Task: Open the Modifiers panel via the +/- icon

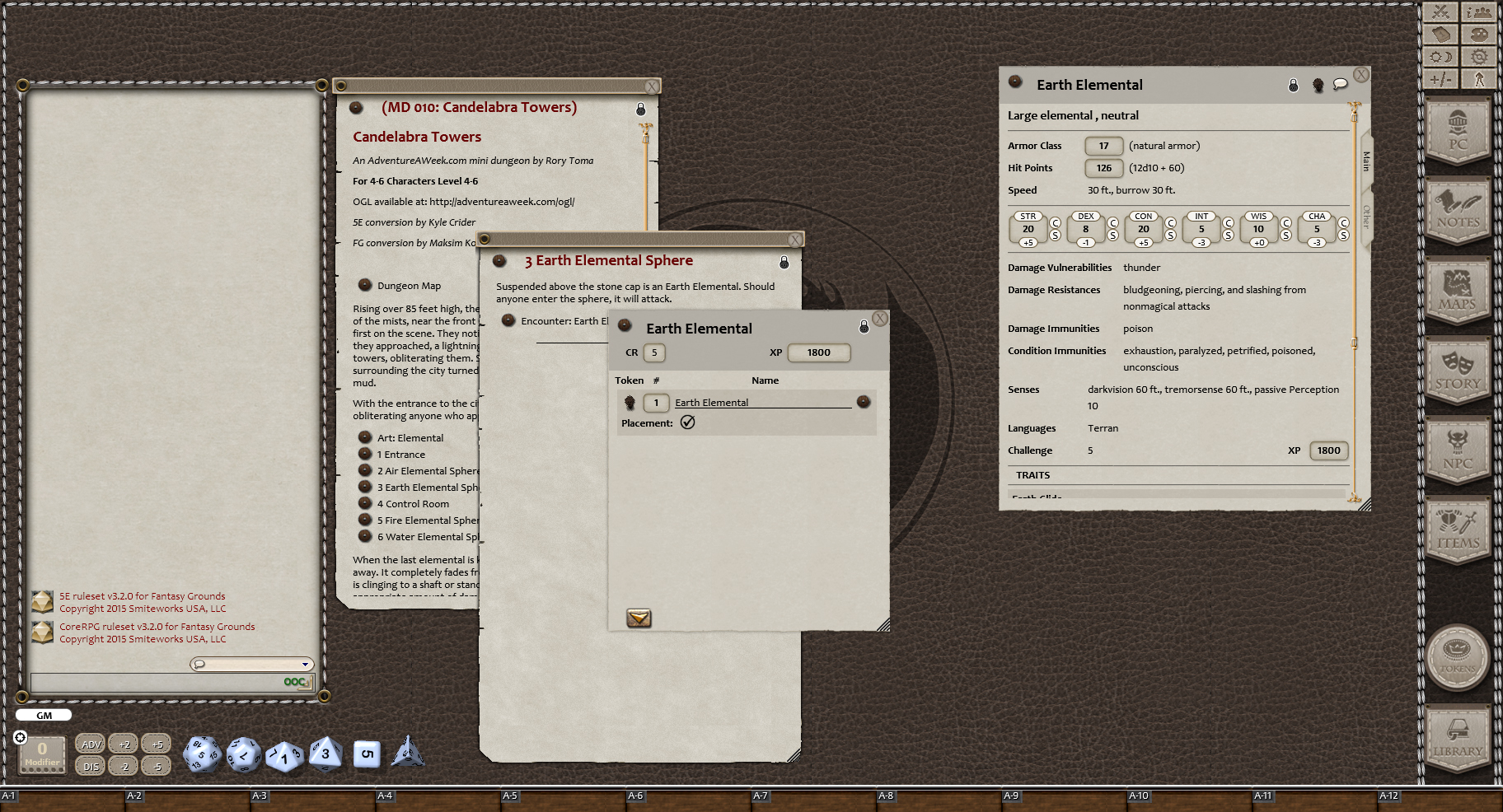Action: (x=1440, y=79)
